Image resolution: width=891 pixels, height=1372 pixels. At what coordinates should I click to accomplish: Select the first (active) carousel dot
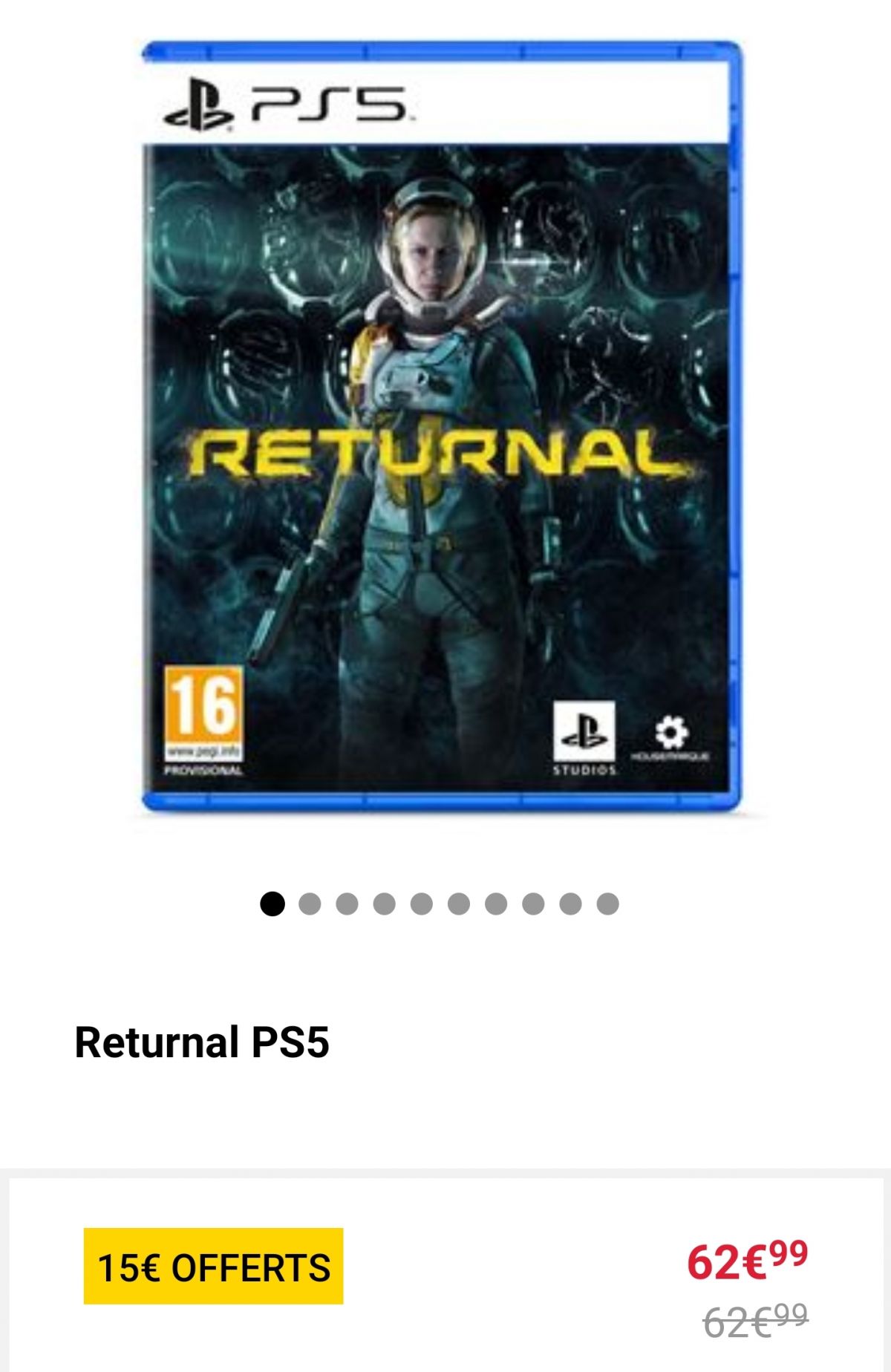pyautogui.click(x=272, y=904)
